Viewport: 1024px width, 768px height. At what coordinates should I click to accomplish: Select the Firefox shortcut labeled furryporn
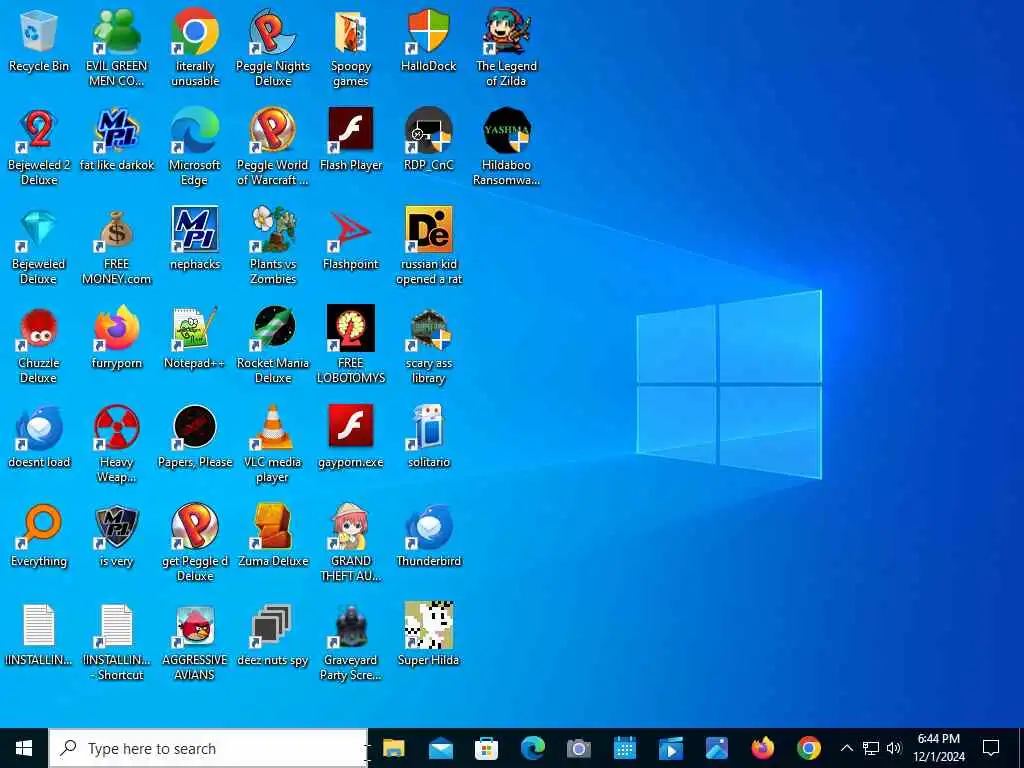pyautogui.click(x=116, y=328)
